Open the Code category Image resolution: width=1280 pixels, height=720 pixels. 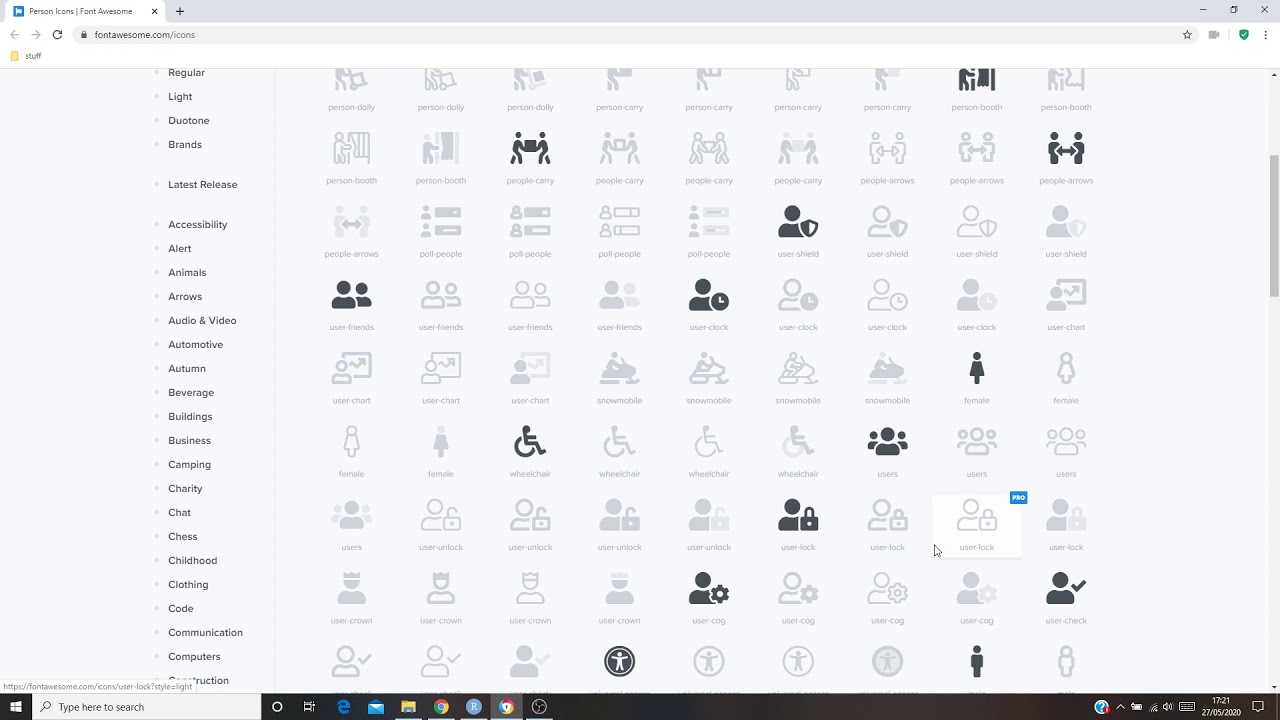(181, 609)
